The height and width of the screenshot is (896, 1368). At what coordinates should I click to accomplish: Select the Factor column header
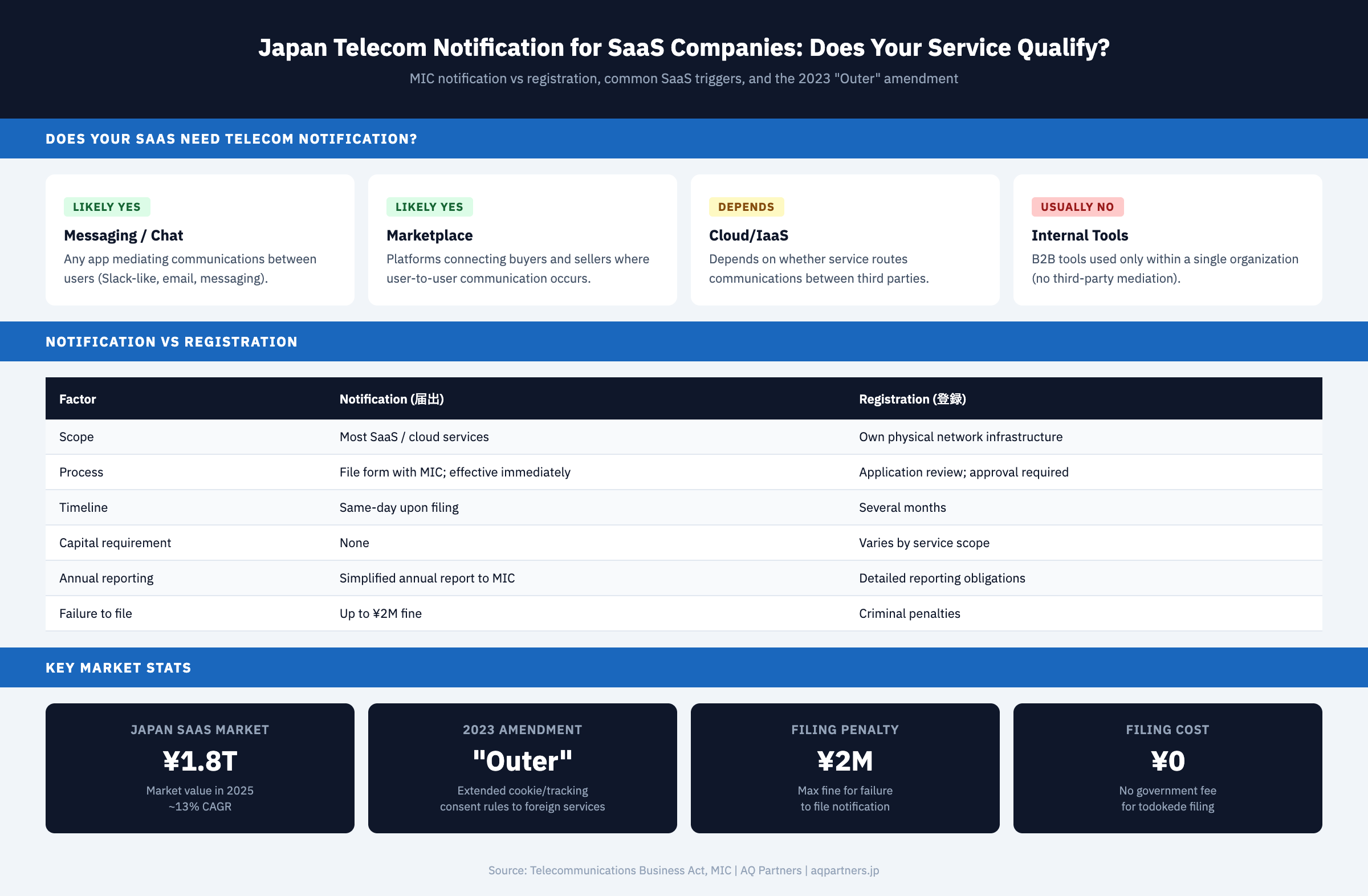click(x=77, y=398)
